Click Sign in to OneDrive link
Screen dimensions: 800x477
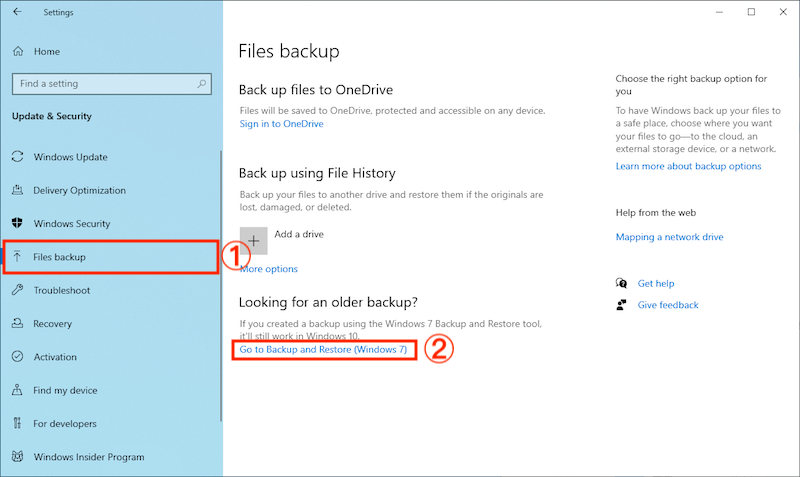pyautogui.click(x=281, y=124)
